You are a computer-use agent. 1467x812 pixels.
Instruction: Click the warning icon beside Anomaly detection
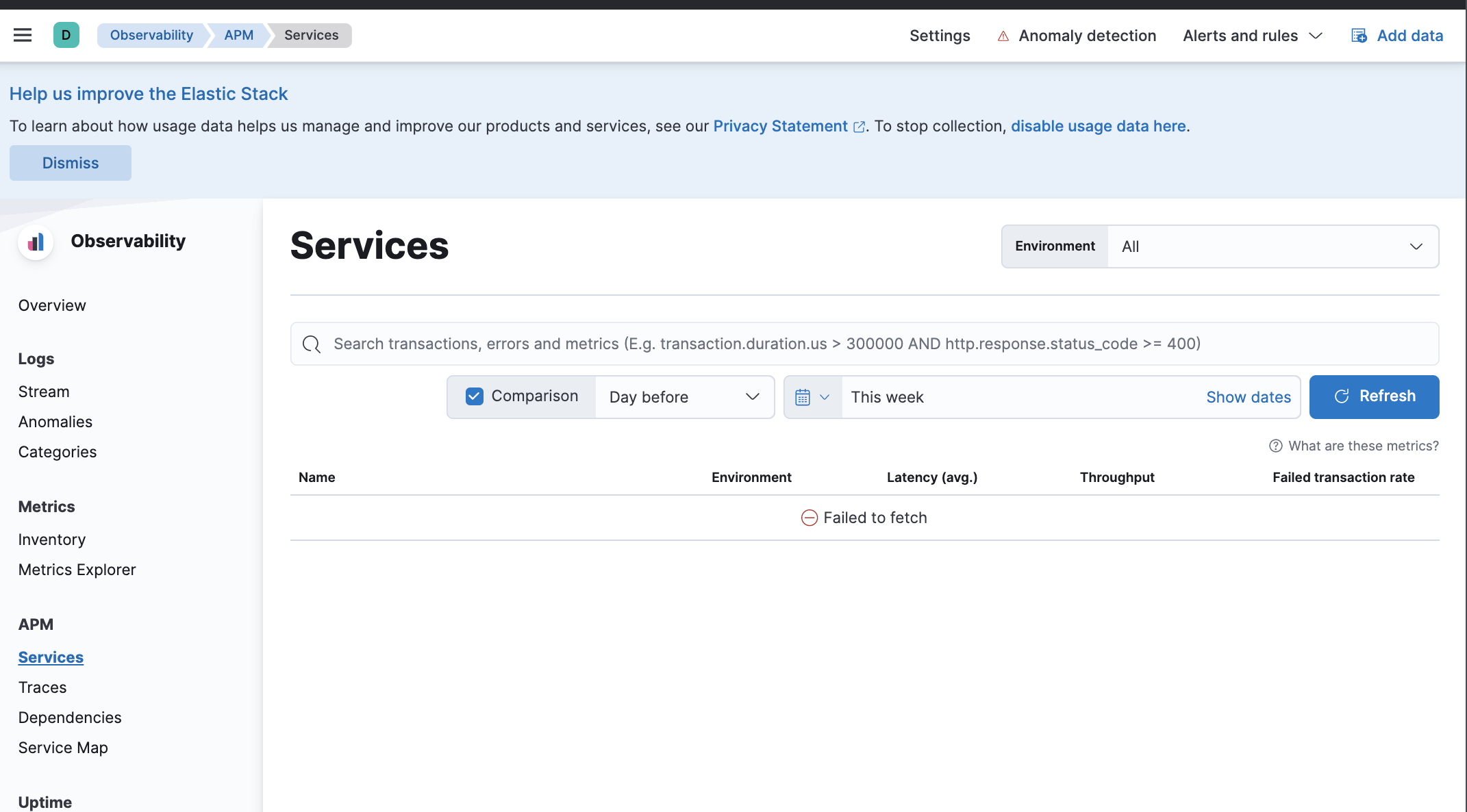1003,36
